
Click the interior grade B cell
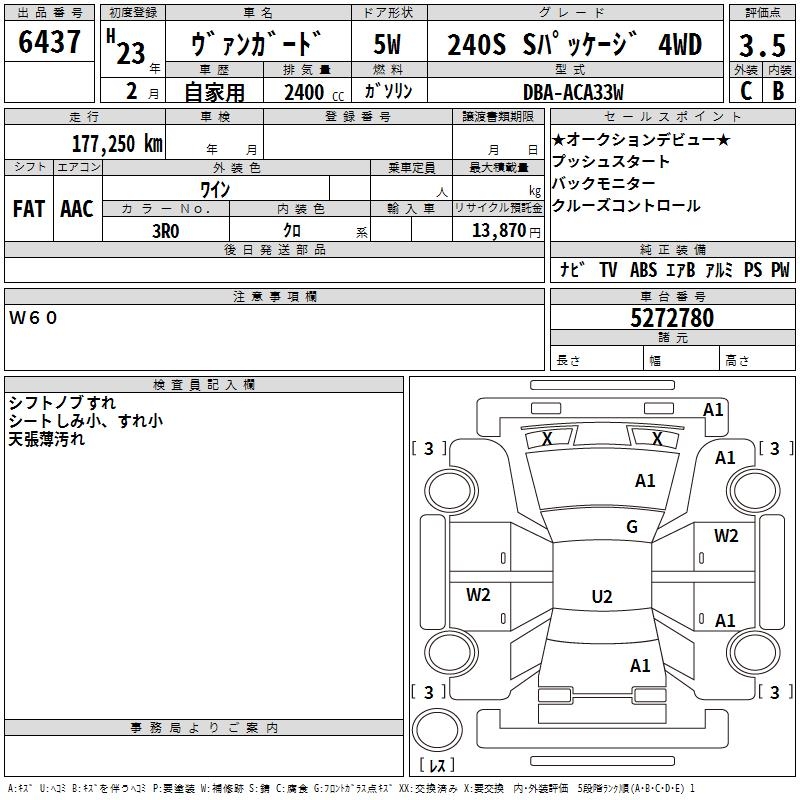pyautogui.click(x=778, y=90)
